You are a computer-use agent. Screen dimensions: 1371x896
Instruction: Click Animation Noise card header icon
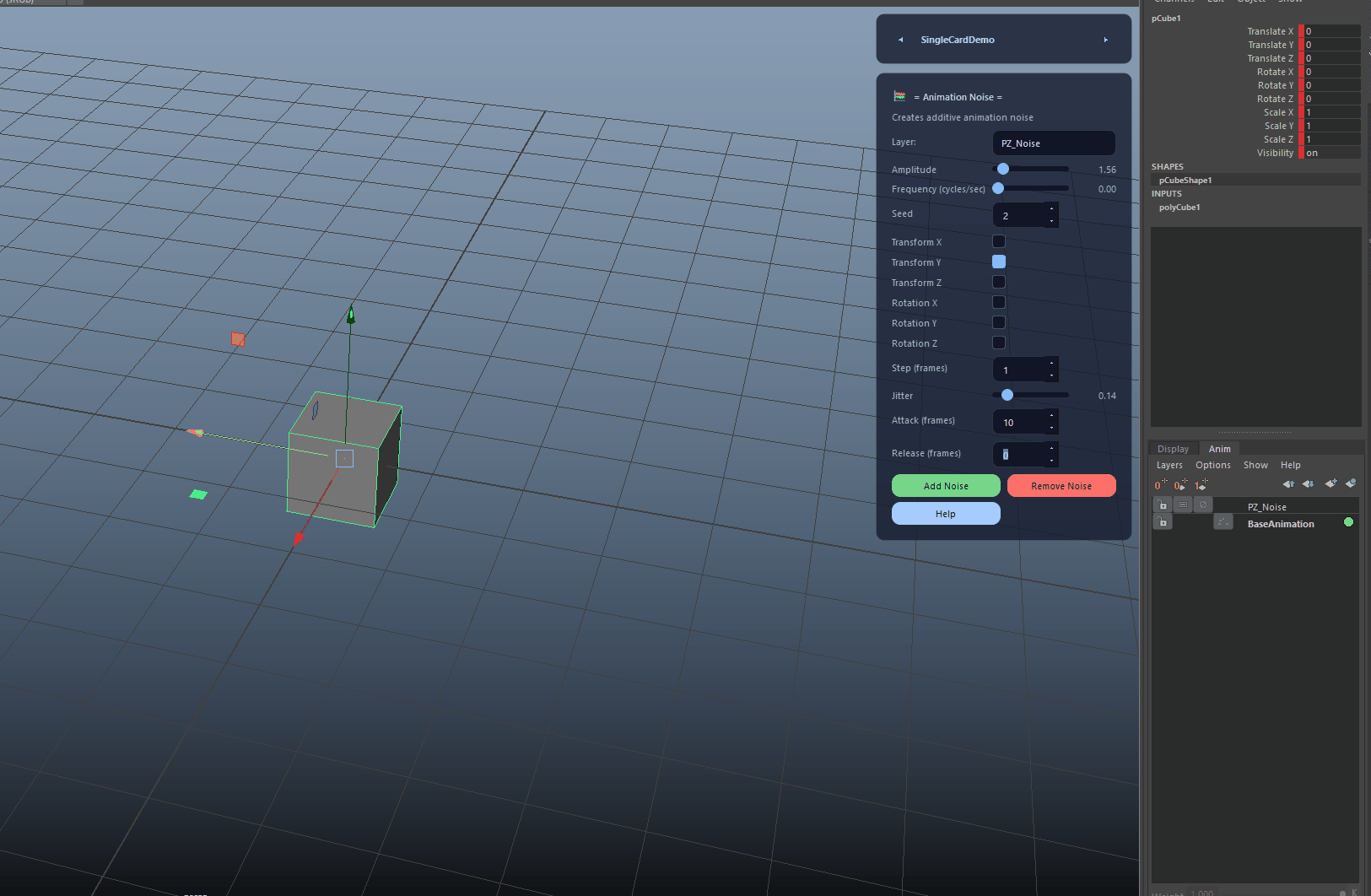tap(899, 96)
